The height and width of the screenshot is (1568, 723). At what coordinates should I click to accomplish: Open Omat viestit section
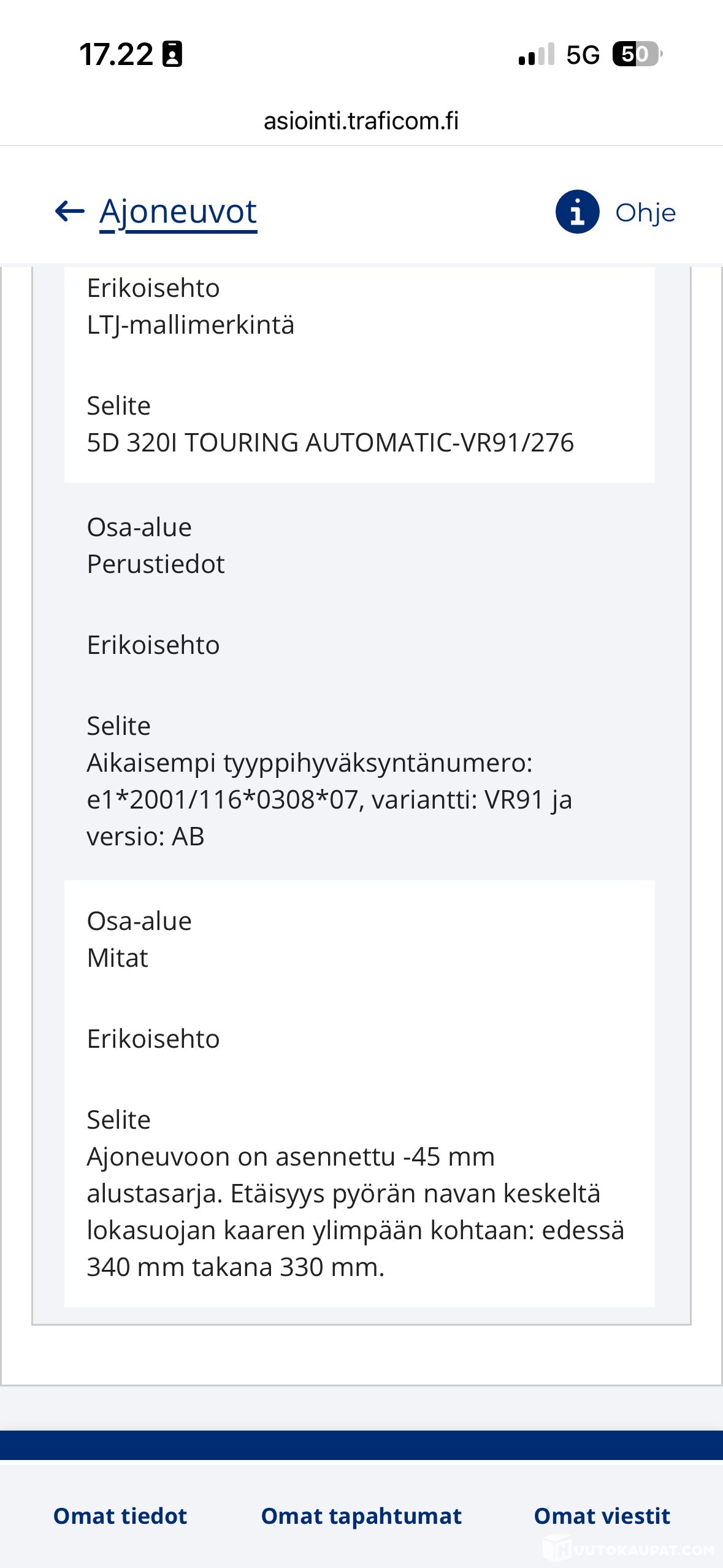coord(602,1516)
